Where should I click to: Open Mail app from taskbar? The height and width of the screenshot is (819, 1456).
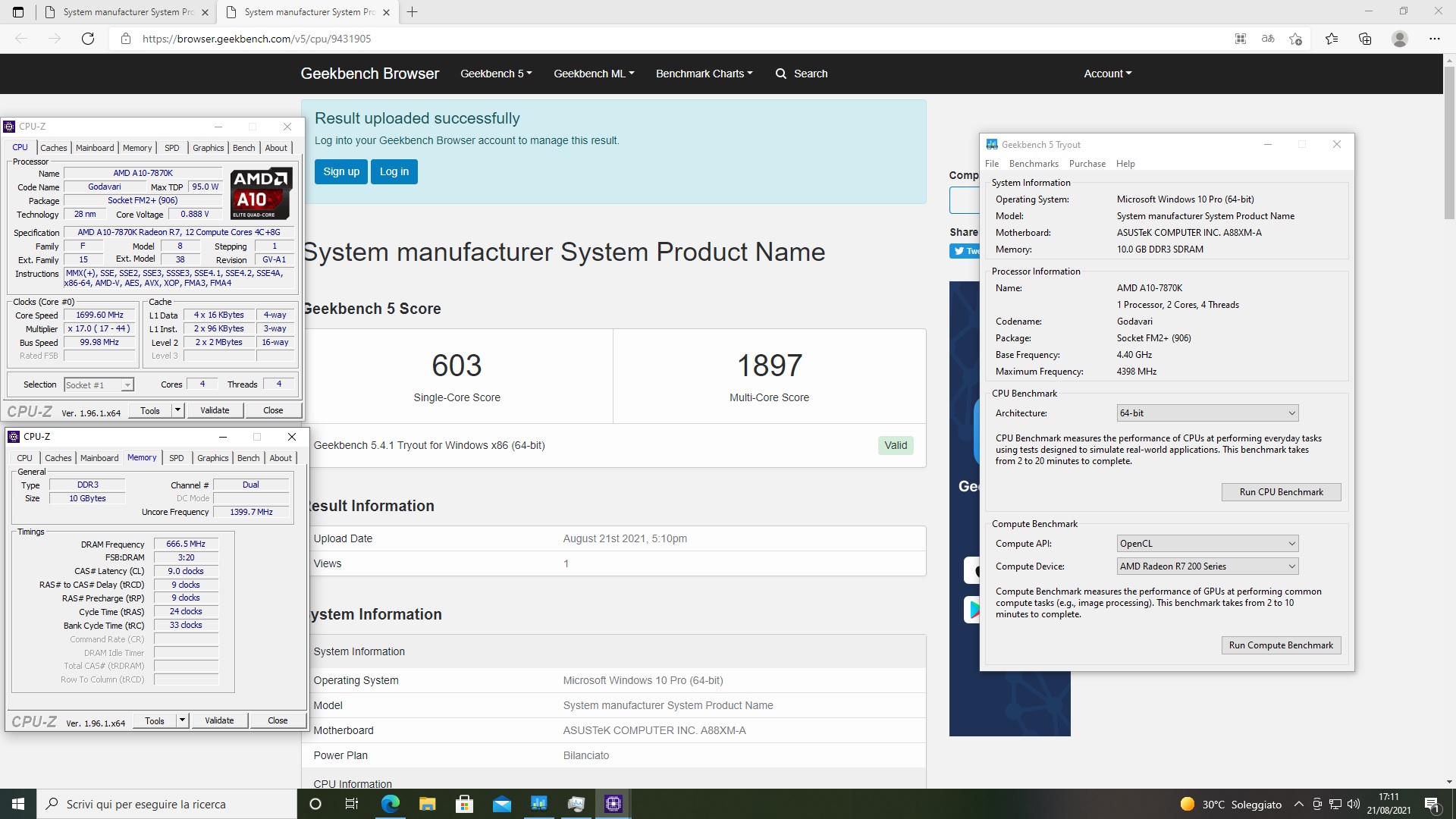click(501, 804)
